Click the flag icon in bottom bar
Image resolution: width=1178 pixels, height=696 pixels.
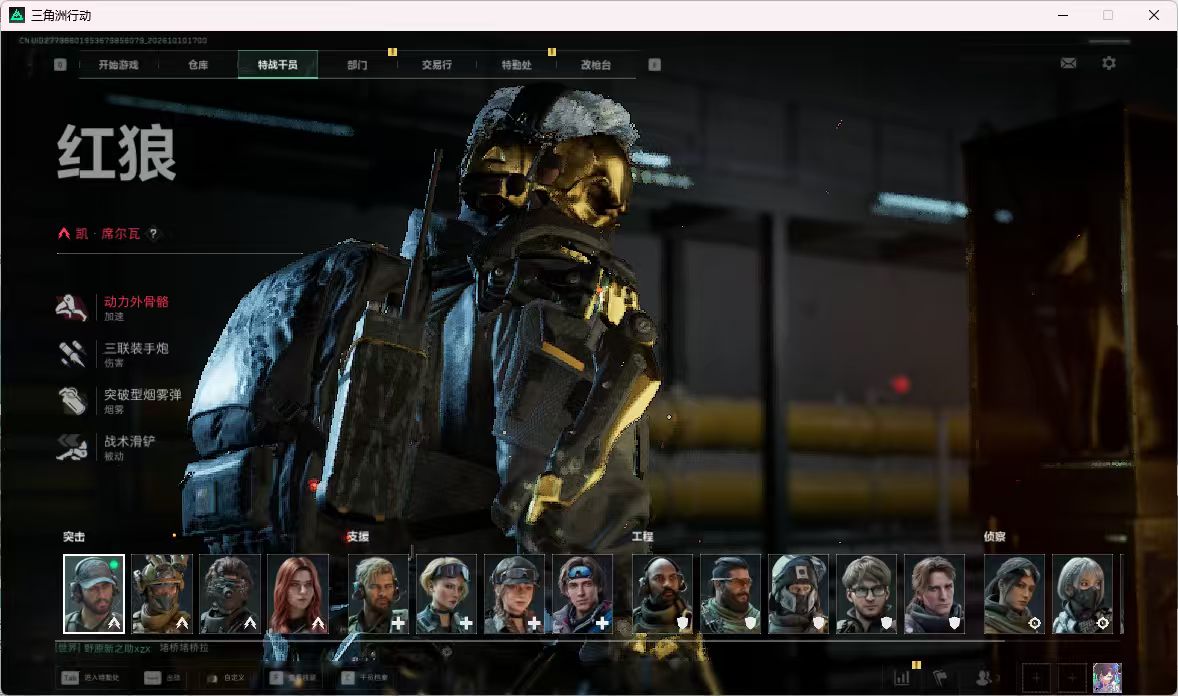pyautogui.click(x=940, y=678)
